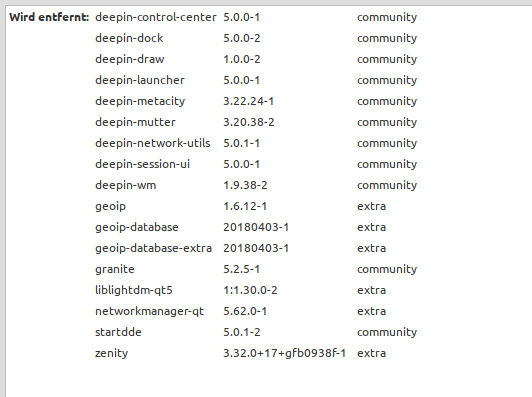Click the 'extra' repository of geoip-database-extra
Viewport: 532px width, 397px height.
coord(372,248)
